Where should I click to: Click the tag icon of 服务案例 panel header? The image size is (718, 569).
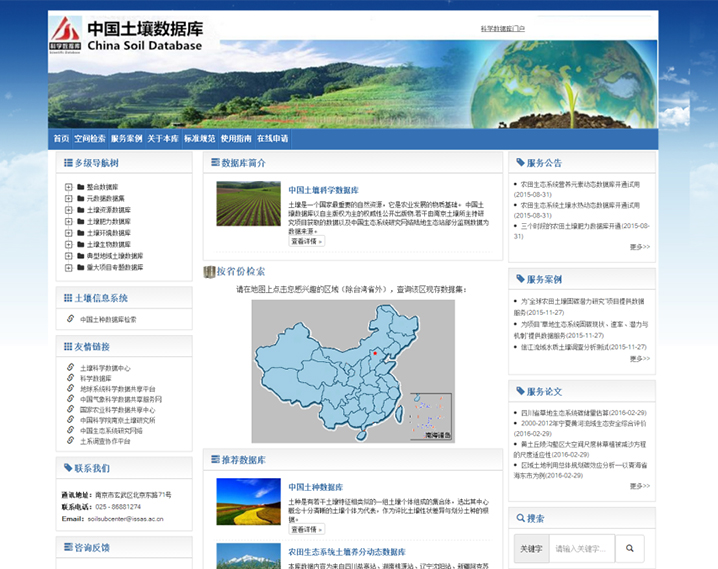520,278
